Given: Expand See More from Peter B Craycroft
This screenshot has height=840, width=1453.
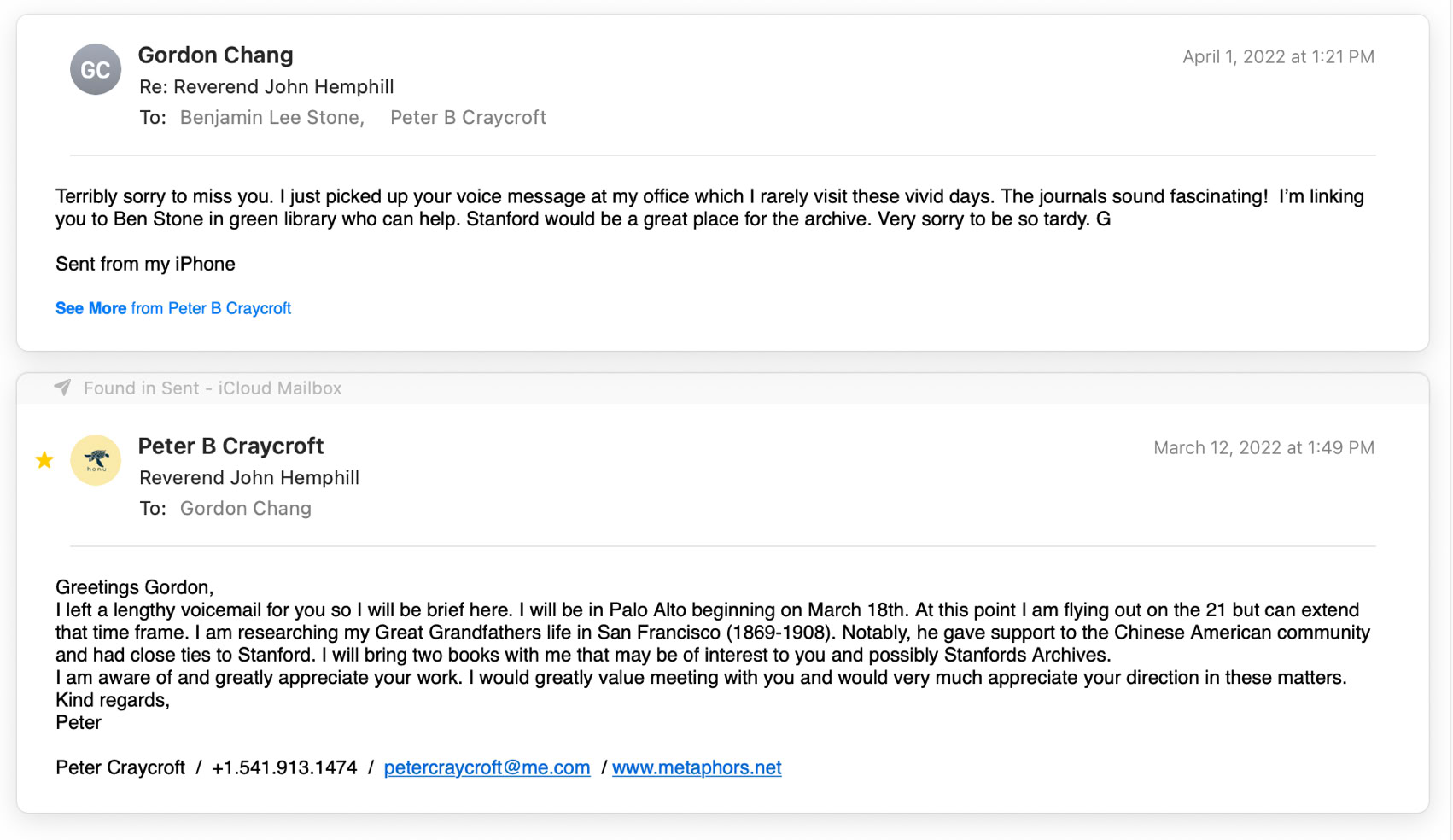Looking at the screenshot, I should pos(173,308).
